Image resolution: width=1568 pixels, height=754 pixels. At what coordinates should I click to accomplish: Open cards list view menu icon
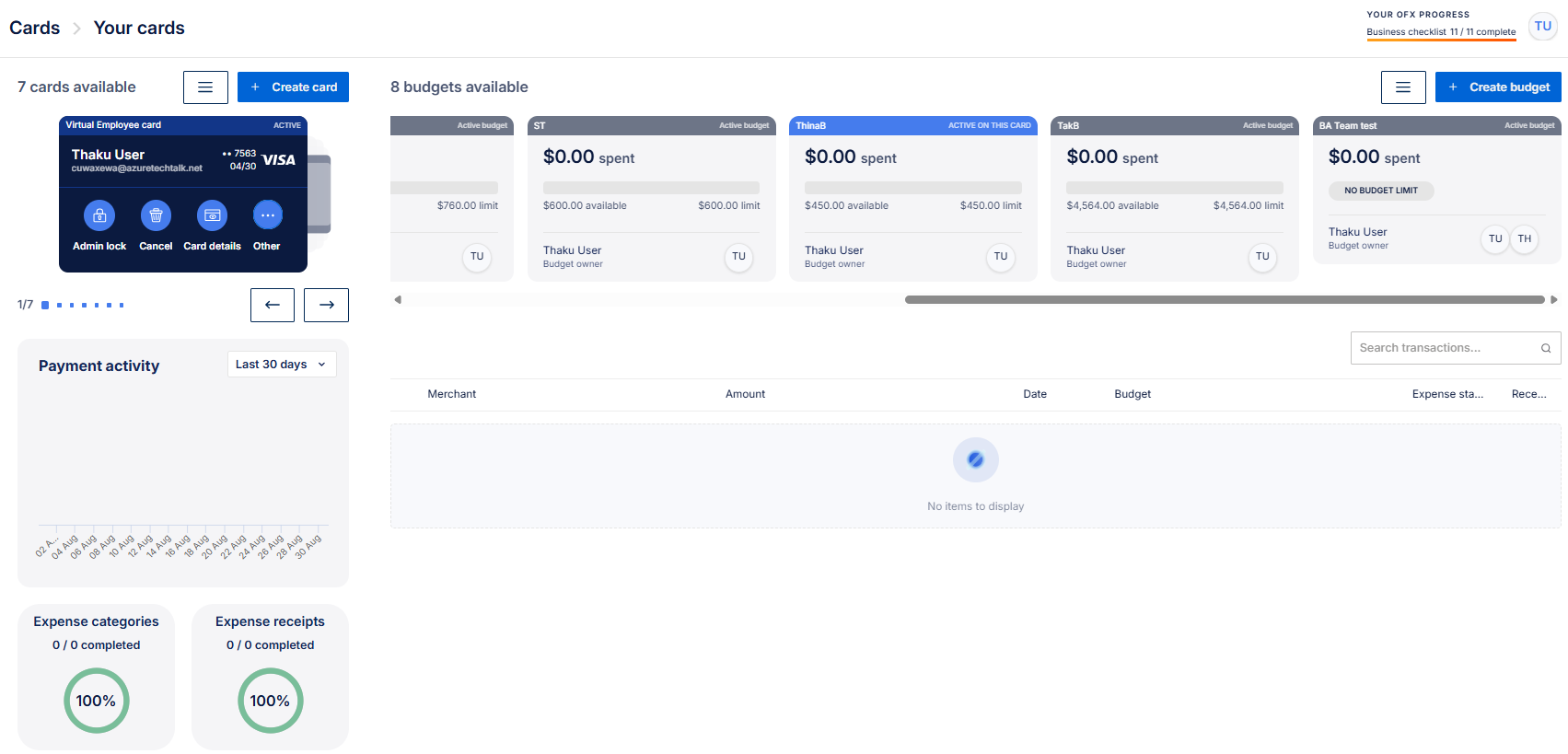click(205, 87)
